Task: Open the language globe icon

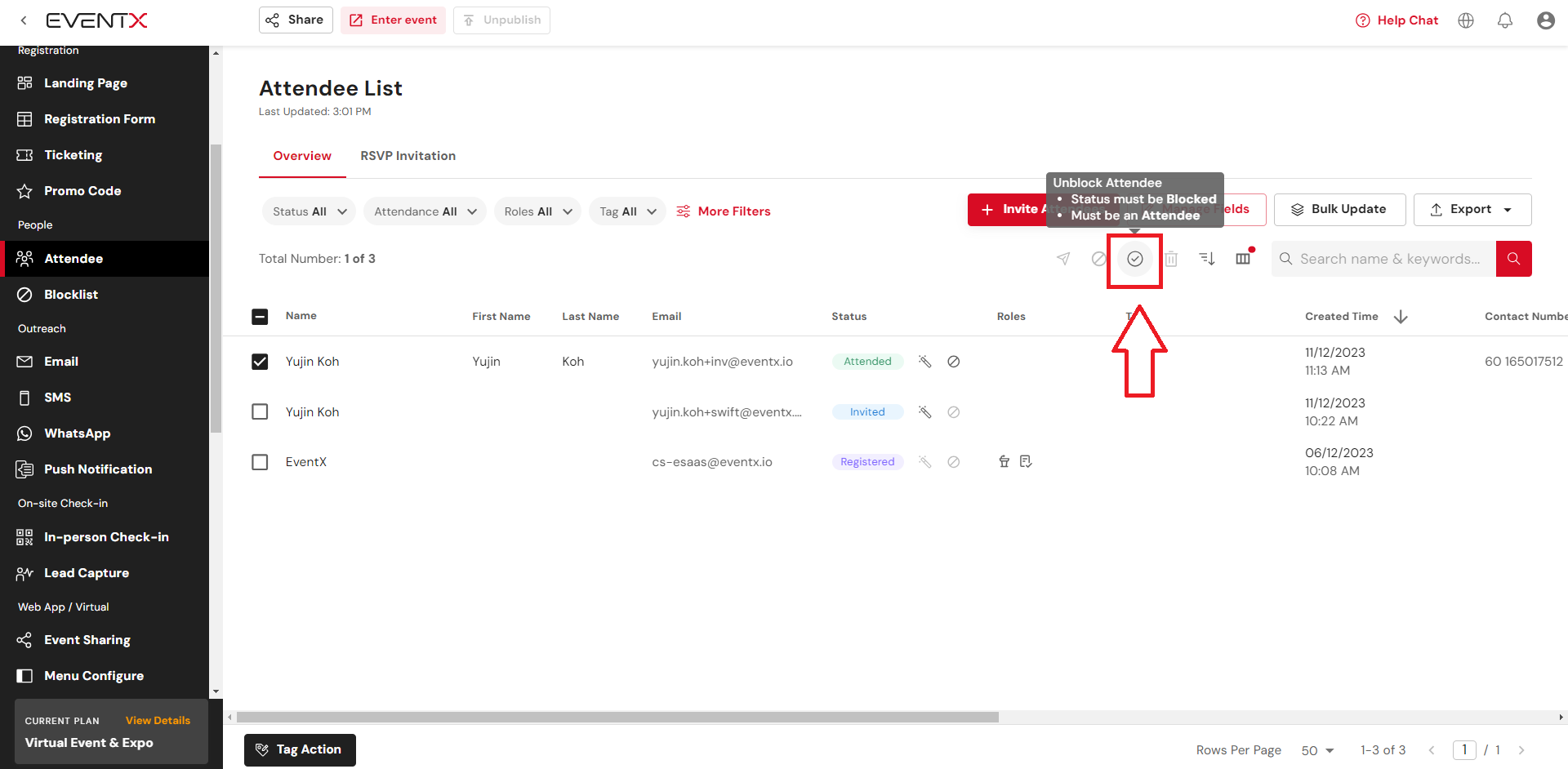Action: [1466, 20]
